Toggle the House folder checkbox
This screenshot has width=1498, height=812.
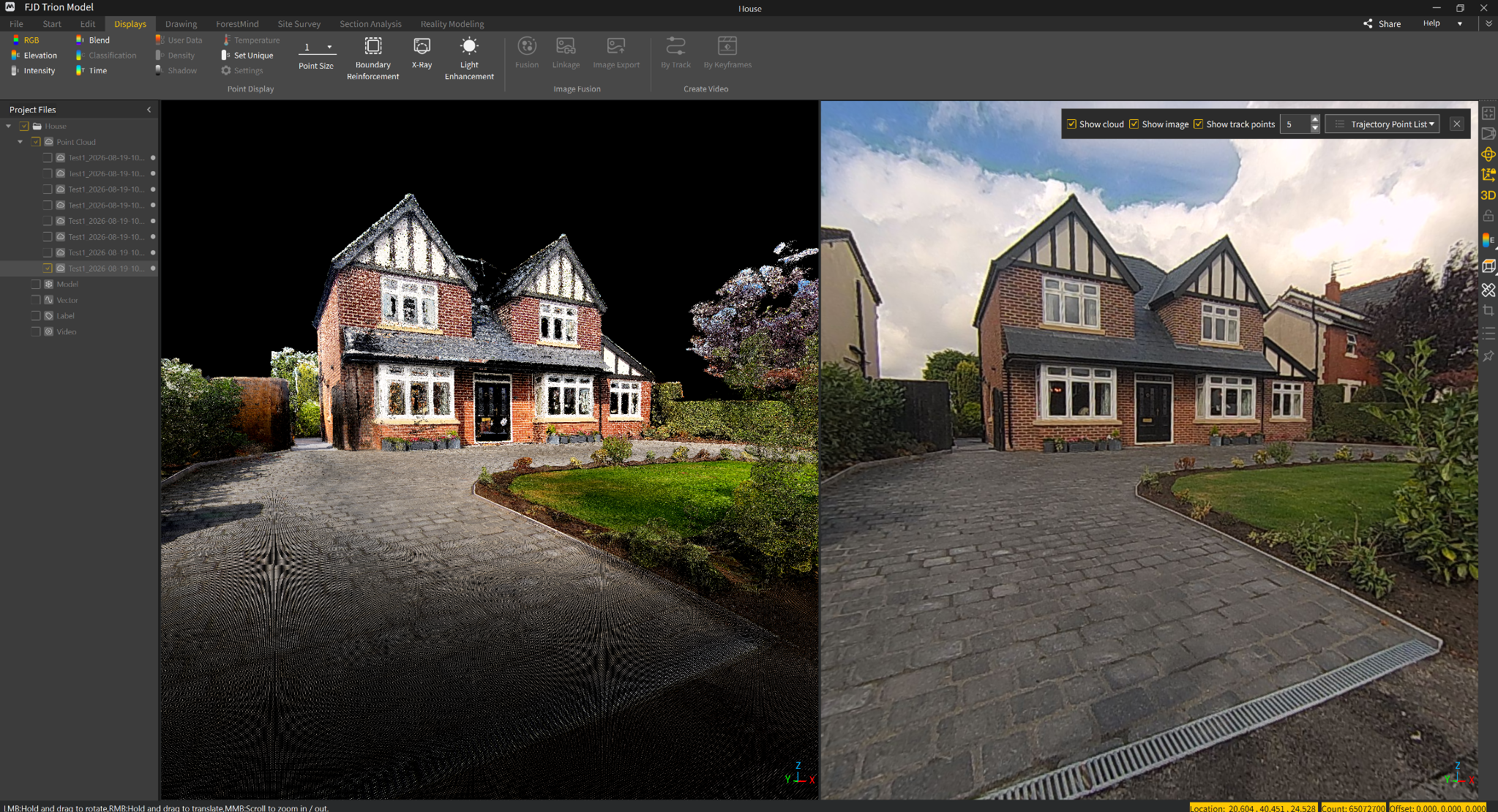(24, 126)
